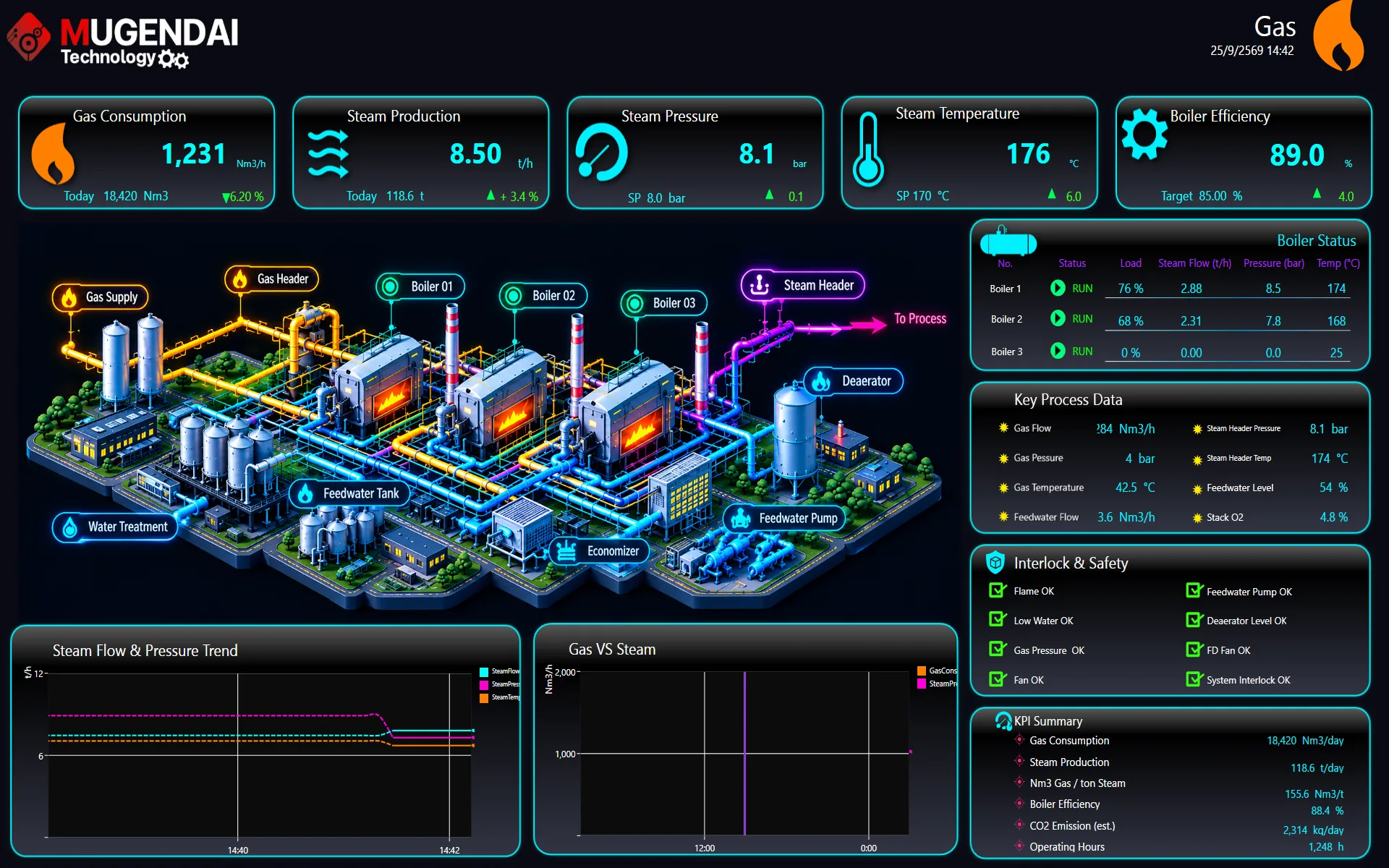Click the cyan SteamFlow legend swatch
Screen dimensions: 1389x868
point(484,672)
